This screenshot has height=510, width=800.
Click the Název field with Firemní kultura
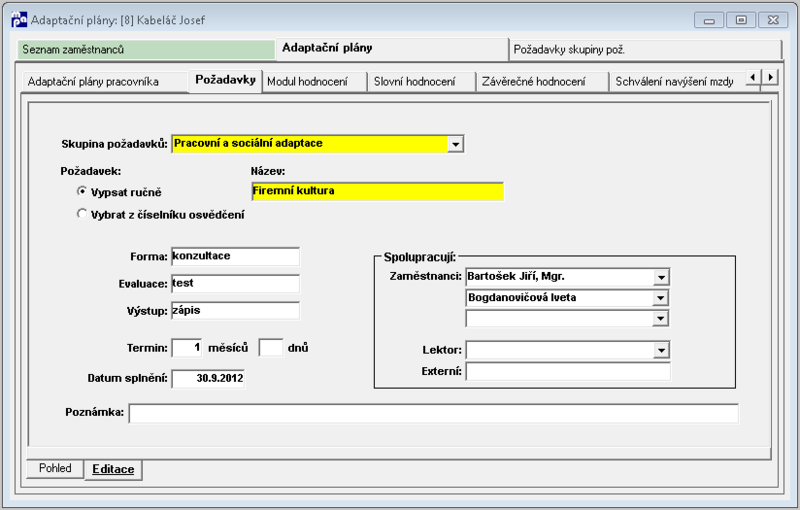pyautogui.click(x=378, y=191)
